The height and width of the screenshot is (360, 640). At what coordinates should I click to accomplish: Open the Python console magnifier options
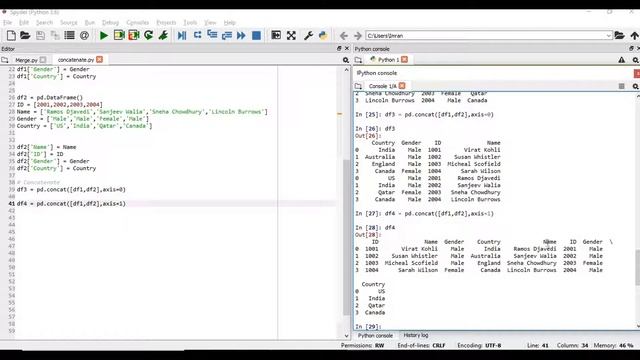[x=636, y=60]
